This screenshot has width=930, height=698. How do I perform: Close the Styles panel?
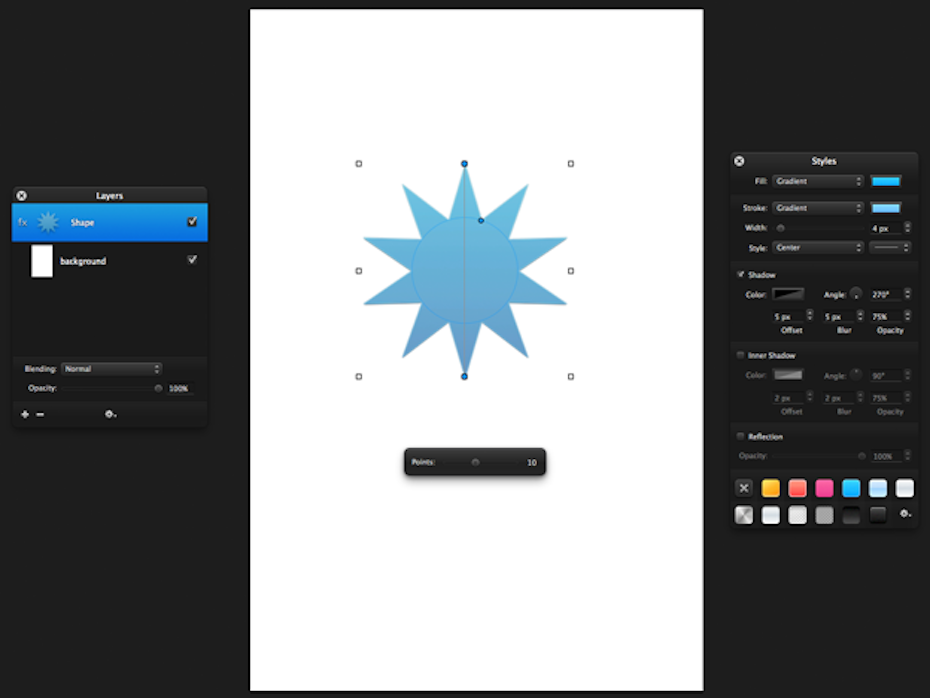(739, 161)
